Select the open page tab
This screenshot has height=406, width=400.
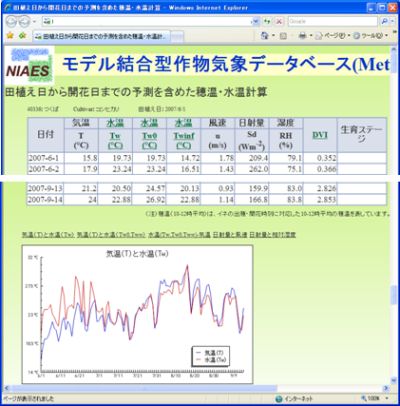point(102,36)
